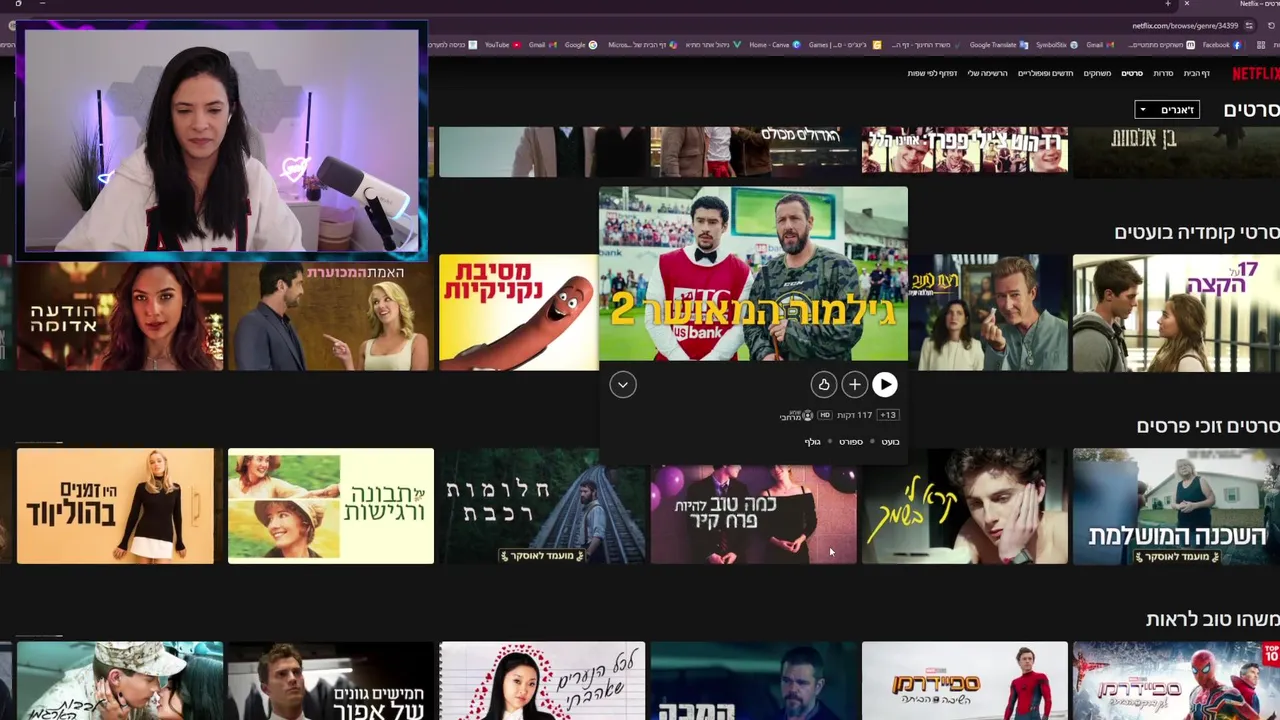The height and width of the screenshot is (720, 1280).
Task: Open the Spider-Man thumbnail with TOP 10 badge
Action: 1176,681
